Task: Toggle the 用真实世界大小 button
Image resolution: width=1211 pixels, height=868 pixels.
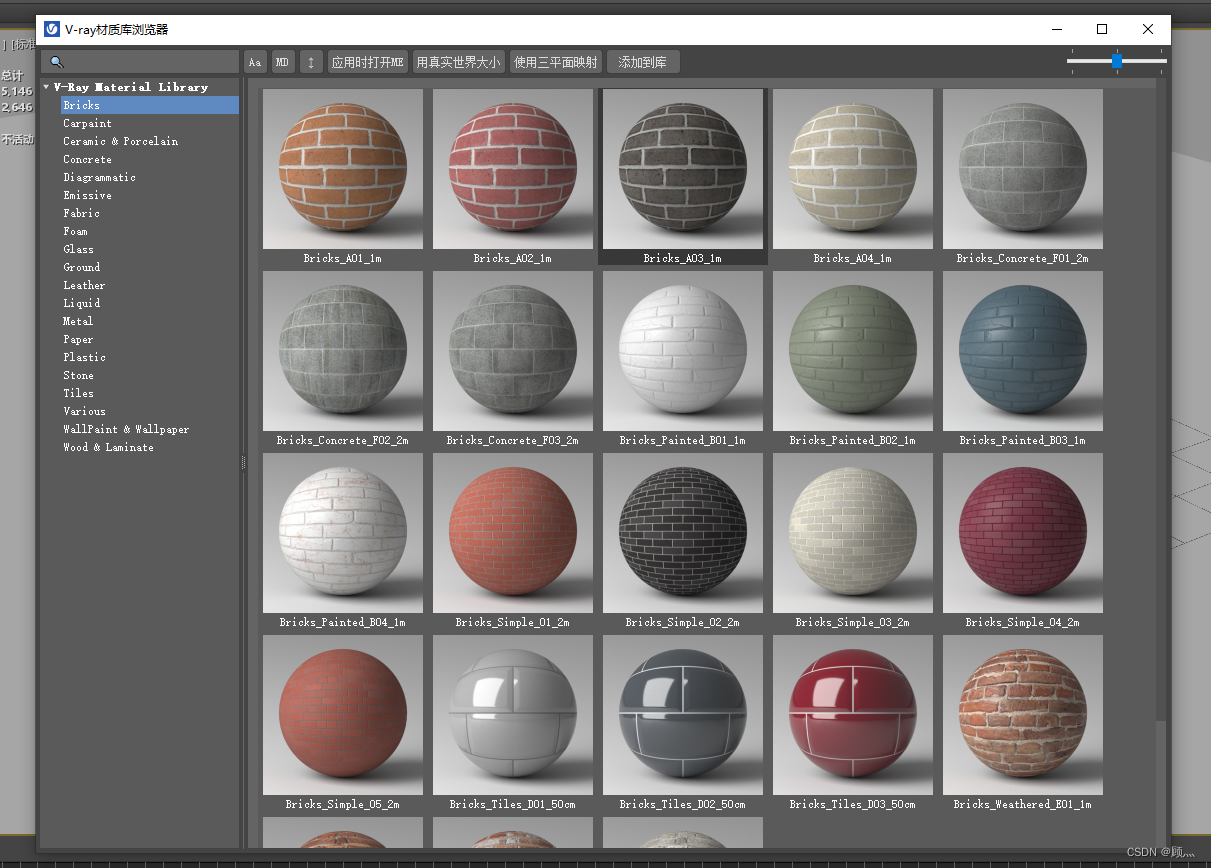Action: pyautogui.click(x=458, y=62)
